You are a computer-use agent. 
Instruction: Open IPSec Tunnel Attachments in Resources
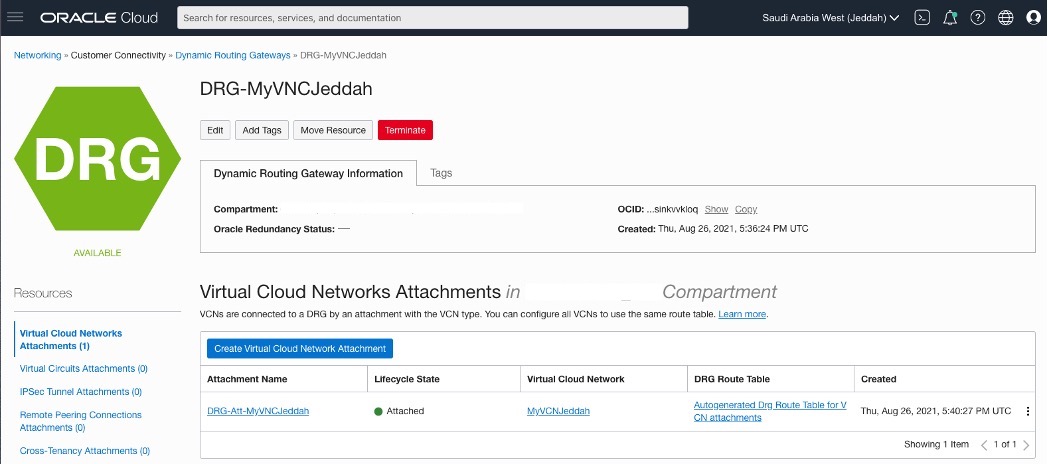tap(81, 392)
